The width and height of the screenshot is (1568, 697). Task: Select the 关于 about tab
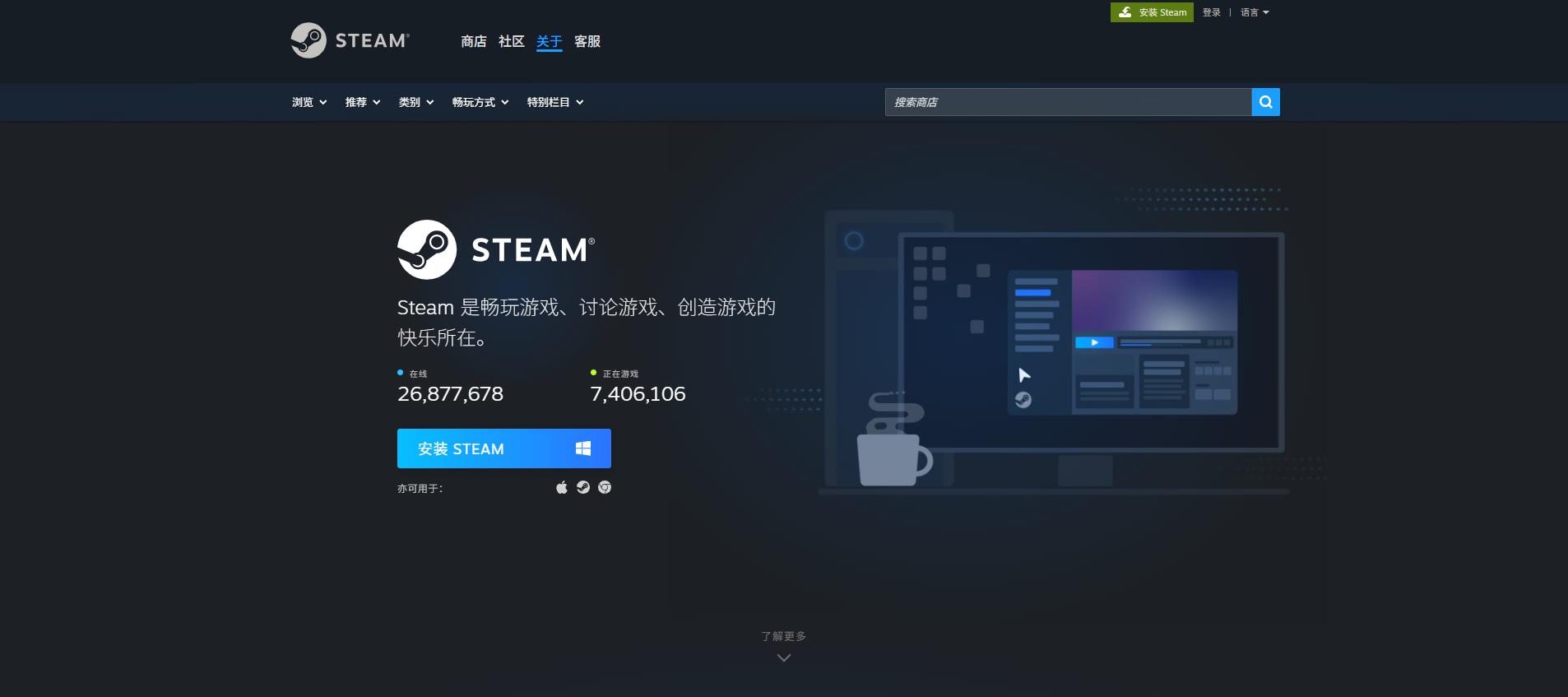[x=550, y=41]
